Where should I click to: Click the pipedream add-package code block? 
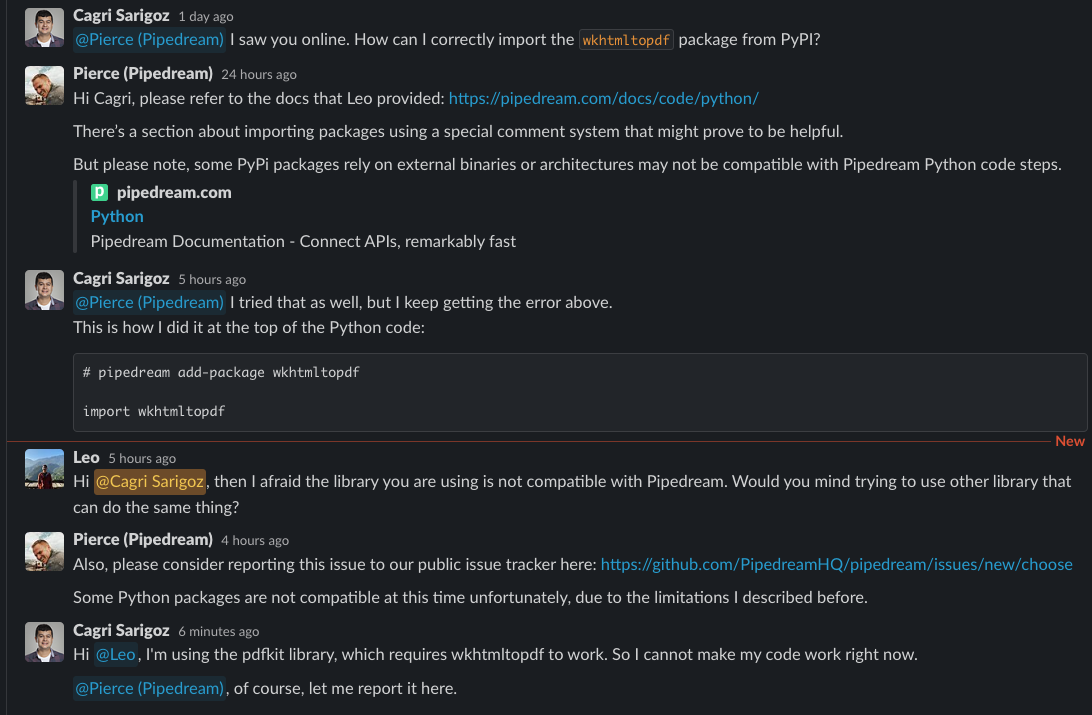click(580, 392)
